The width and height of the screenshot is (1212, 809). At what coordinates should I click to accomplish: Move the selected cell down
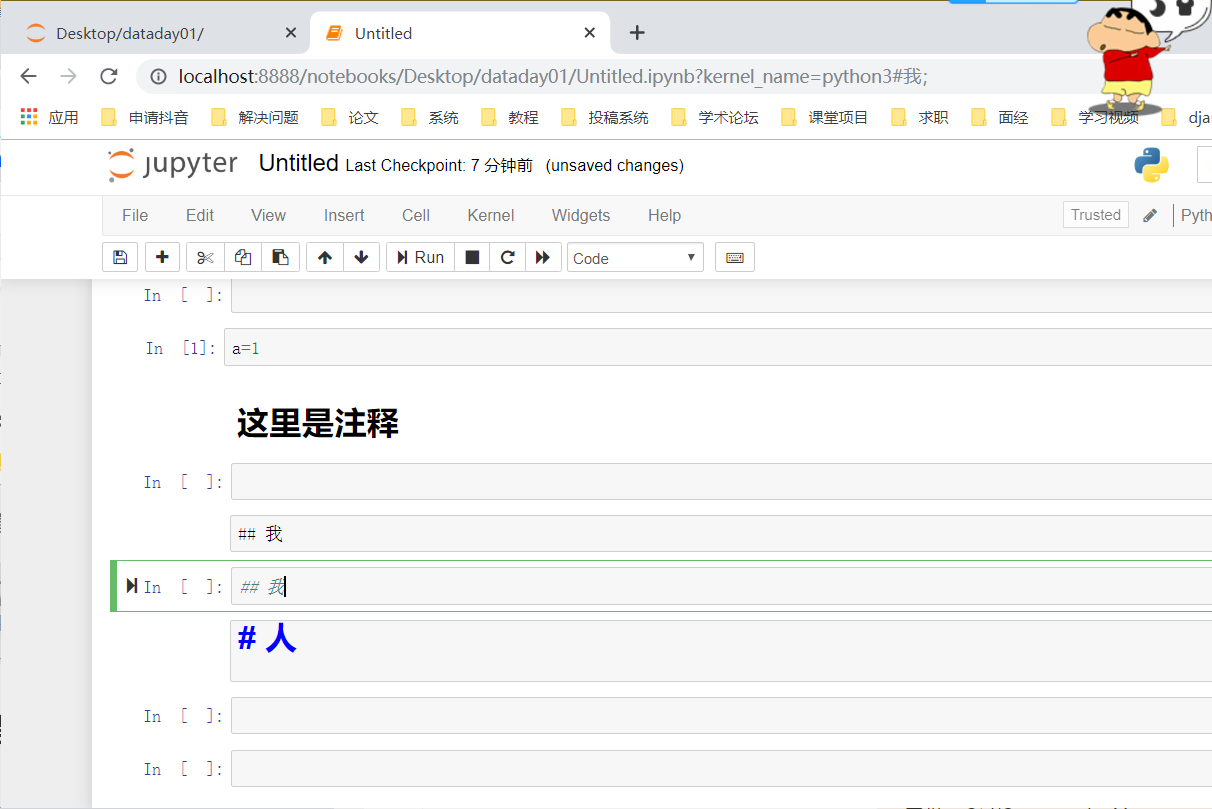(361, 257)
